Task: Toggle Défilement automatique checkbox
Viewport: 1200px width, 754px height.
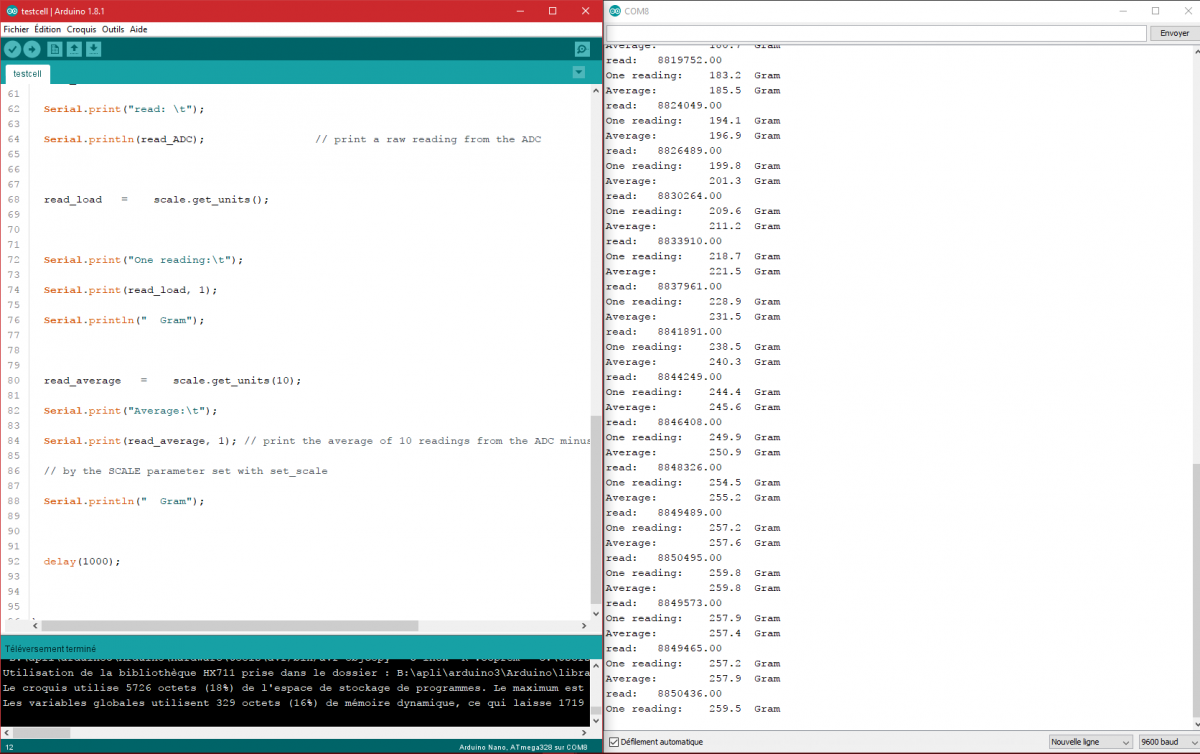Action: pos(615,742)
